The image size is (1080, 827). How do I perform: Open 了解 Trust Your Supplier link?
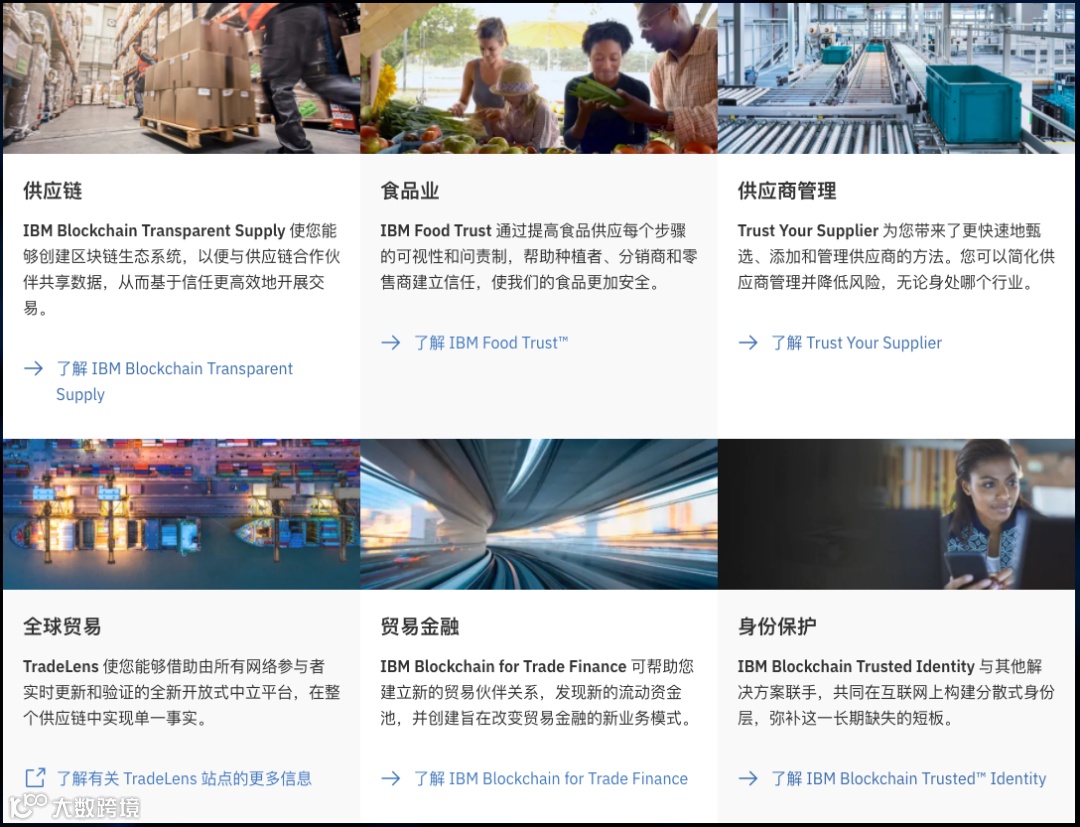click(x=856, y=342)
